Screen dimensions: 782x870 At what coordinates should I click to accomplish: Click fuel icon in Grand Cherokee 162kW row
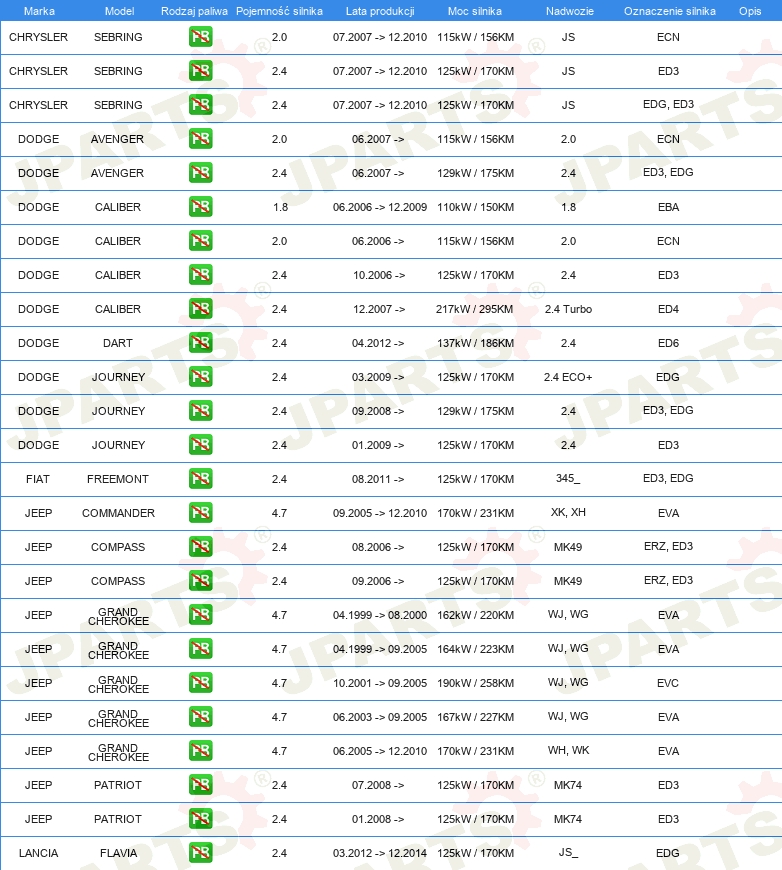click(200, 615)
